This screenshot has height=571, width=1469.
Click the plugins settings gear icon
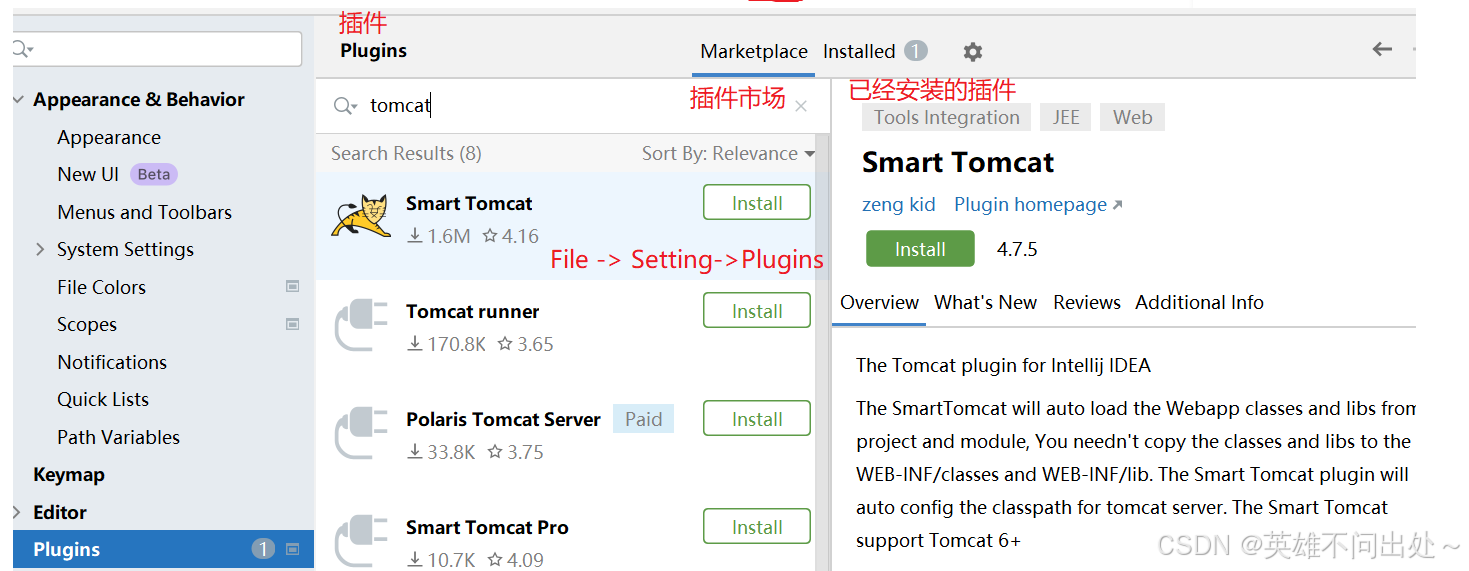coord(972,52)
